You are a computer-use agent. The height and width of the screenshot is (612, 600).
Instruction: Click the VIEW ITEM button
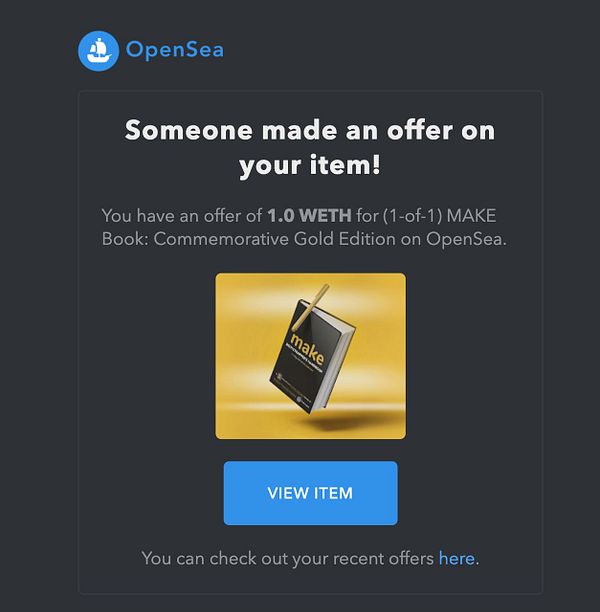[x=310, y=493]
